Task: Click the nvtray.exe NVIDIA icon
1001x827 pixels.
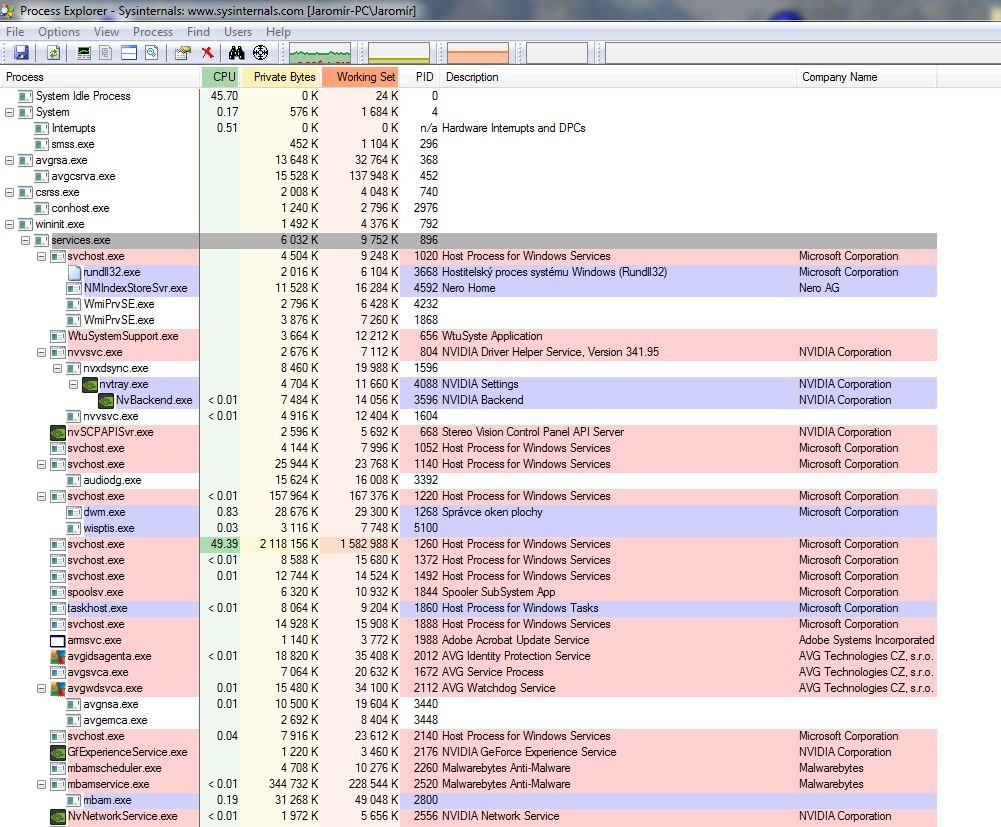Action: 90,384
